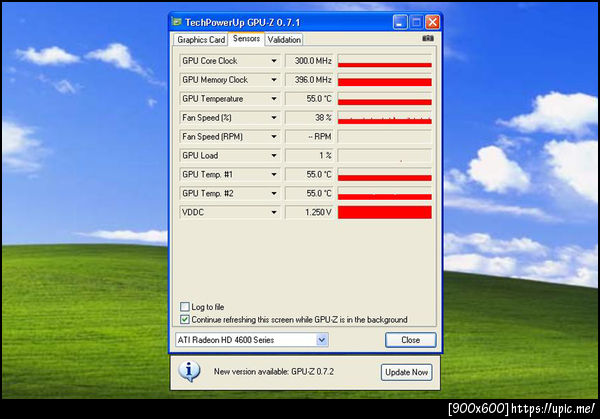The image size is (600, 419).
Task: Click the TechPowerUp GPU-Z 0.7.1 title text
Action: [243, 23]
